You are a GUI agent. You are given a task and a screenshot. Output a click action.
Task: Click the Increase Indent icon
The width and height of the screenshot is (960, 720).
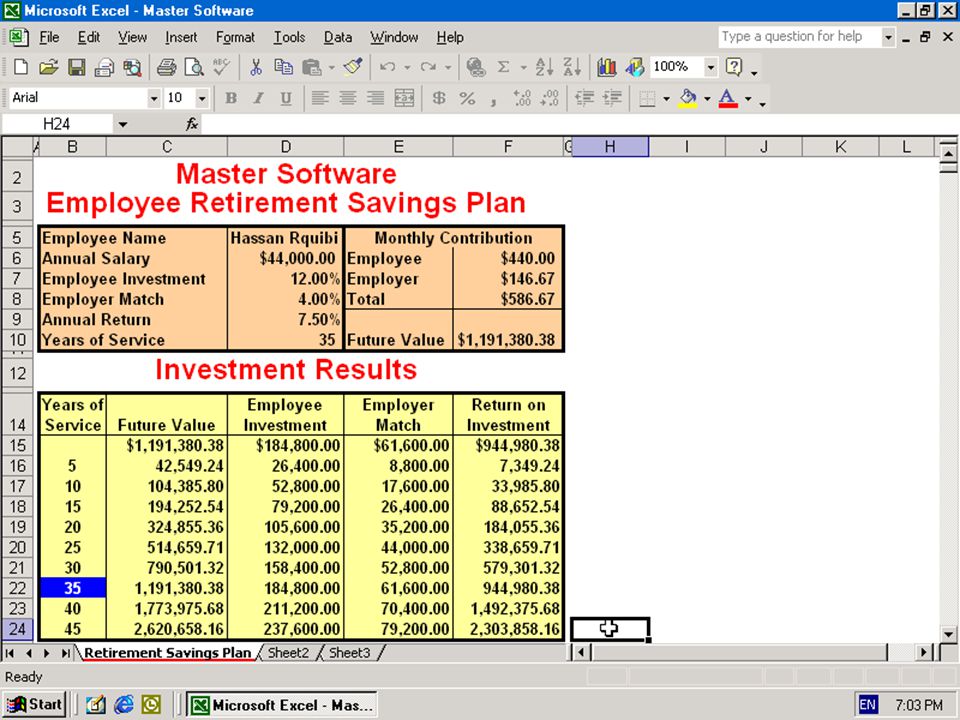[612, 98]
